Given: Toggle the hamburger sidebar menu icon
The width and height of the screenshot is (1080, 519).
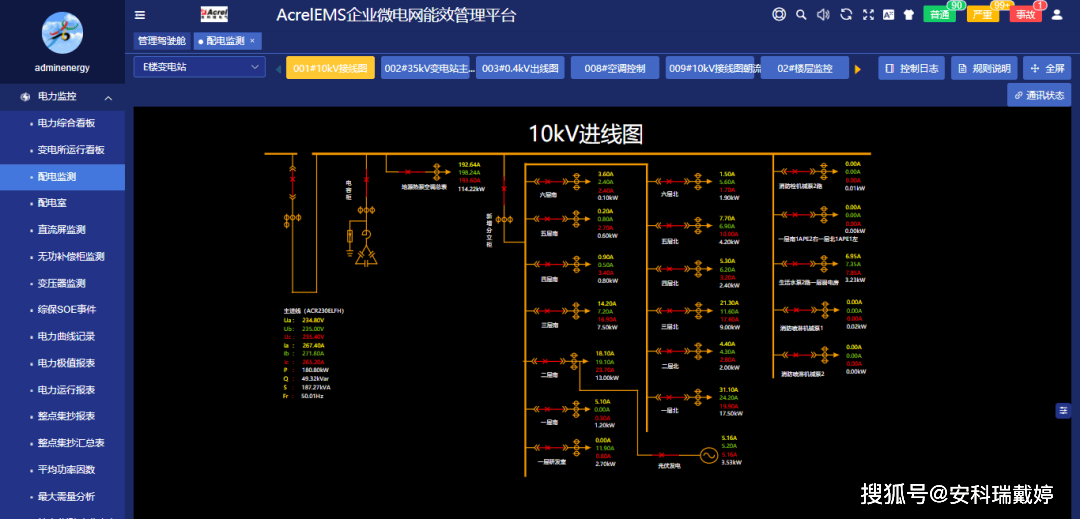Looking at the screenshot, I should [140, 15].
